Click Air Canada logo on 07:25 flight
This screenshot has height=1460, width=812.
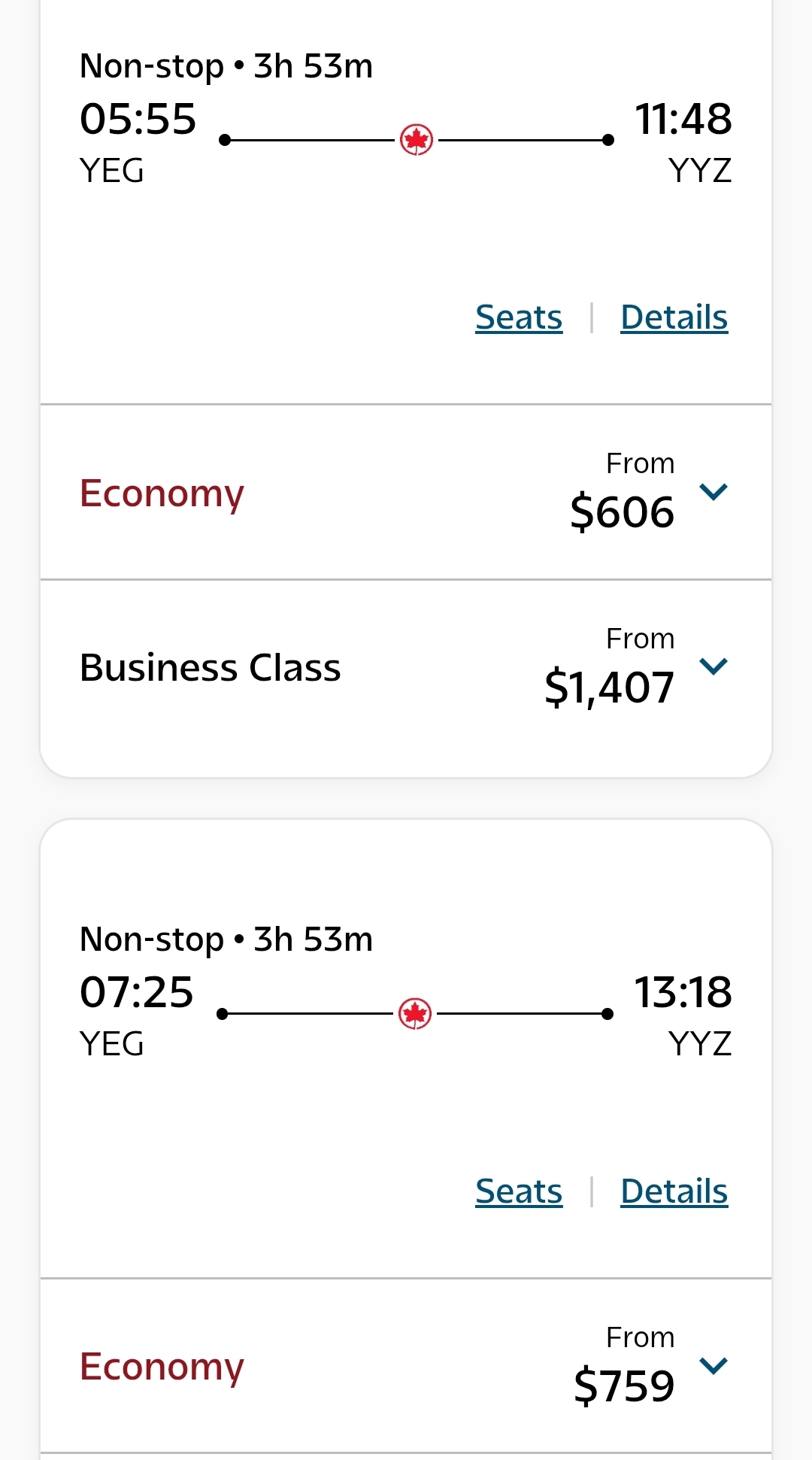415,1014
